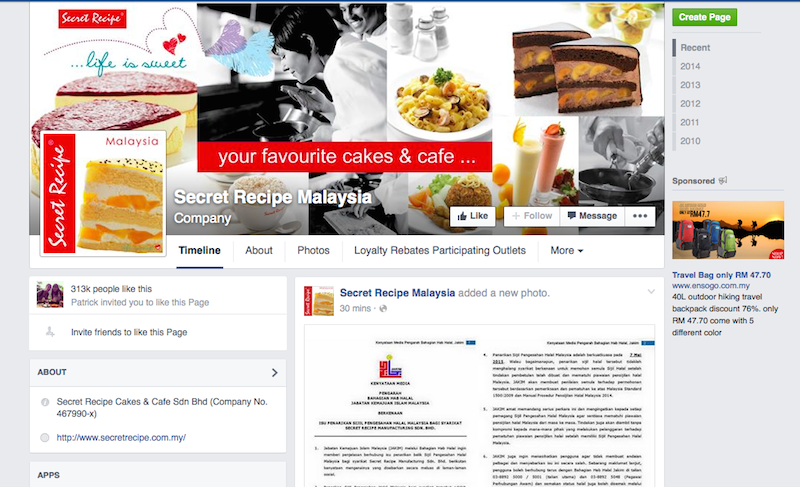Click the Follow button with plus icon
Image resolution: width=800 pixels, height=487 pixels.
pyautogui.click(x=532, y=216)
